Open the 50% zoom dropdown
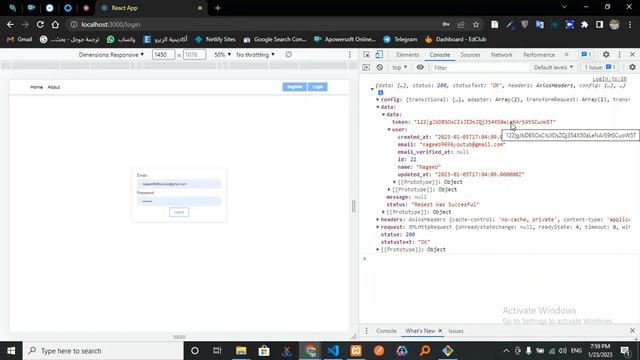This screenshot has height=360, width=640. coord(222,55)
